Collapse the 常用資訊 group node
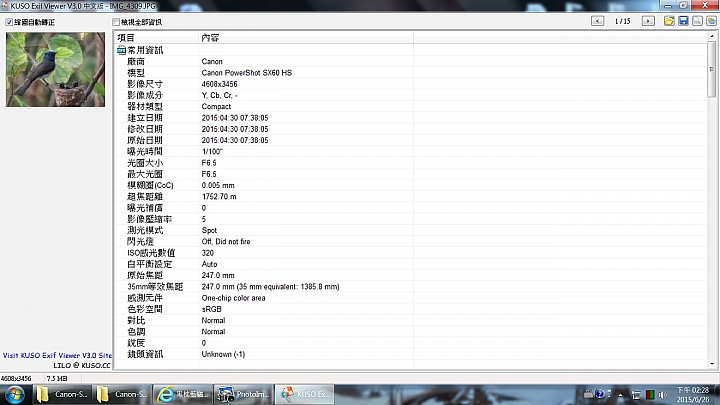Image resolution: width=720 pixels, height=405 pixels. pyautogui.click(x=121, y=50)
